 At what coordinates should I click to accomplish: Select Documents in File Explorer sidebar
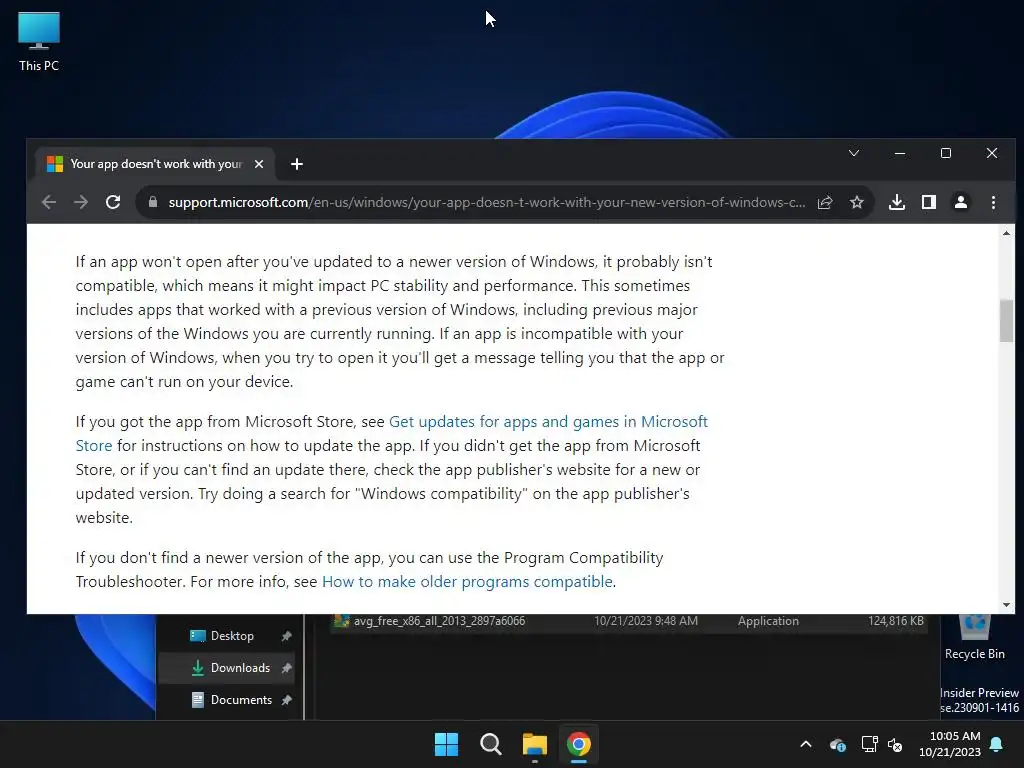coord(225,699)
